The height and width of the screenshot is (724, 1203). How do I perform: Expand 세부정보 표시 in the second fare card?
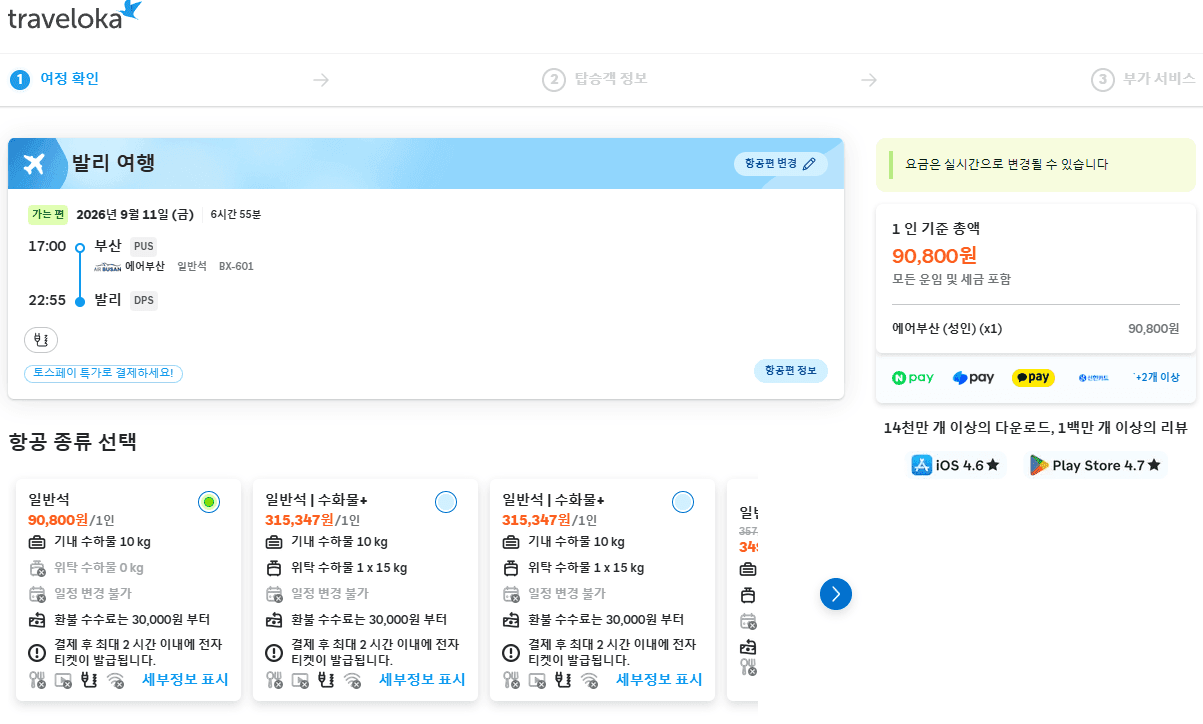pyautogui.click(x=422, y=680)
